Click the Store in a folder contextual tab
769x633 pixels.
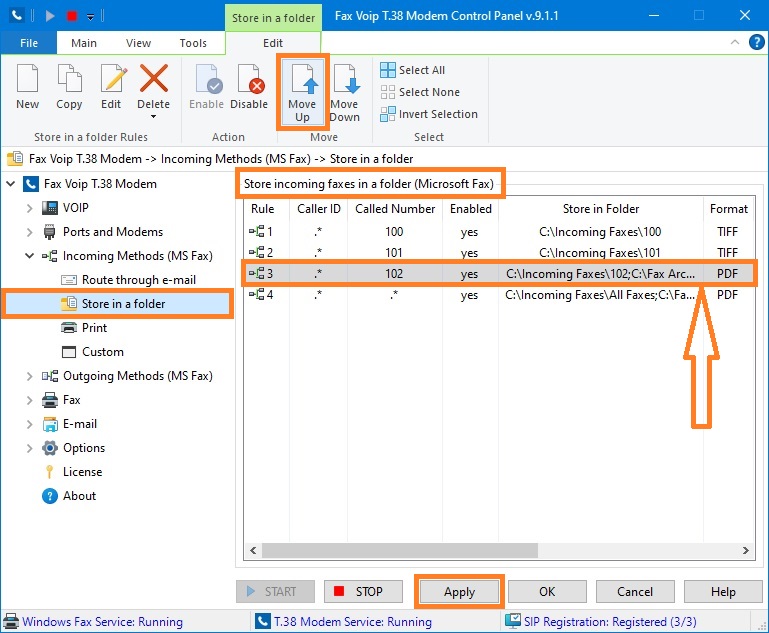click(x=273, y=18)
